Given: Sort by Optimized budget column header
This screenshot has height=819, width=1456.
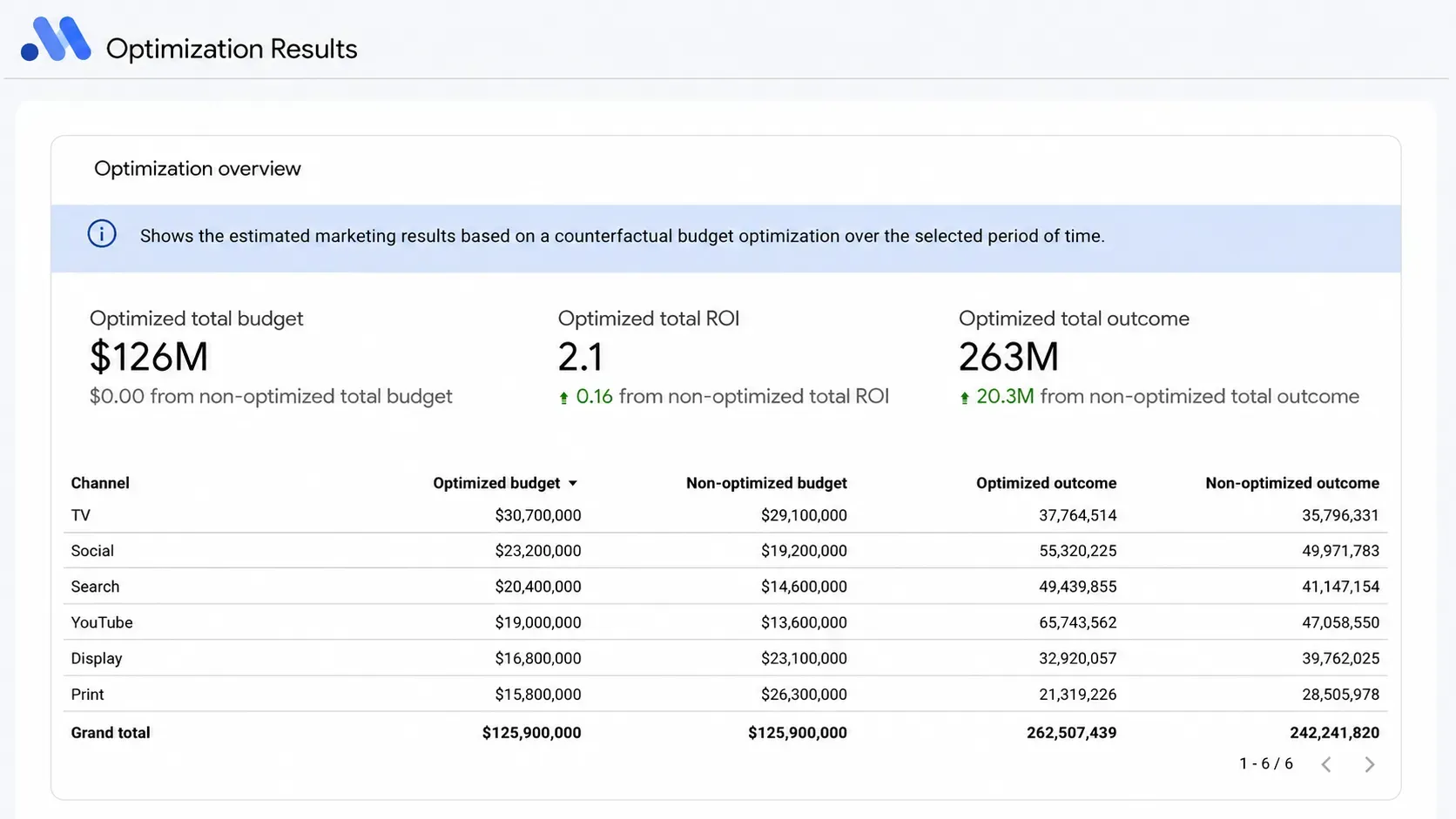Looking at the screenshot, I should pyautogui.click(x=496, y=483).
